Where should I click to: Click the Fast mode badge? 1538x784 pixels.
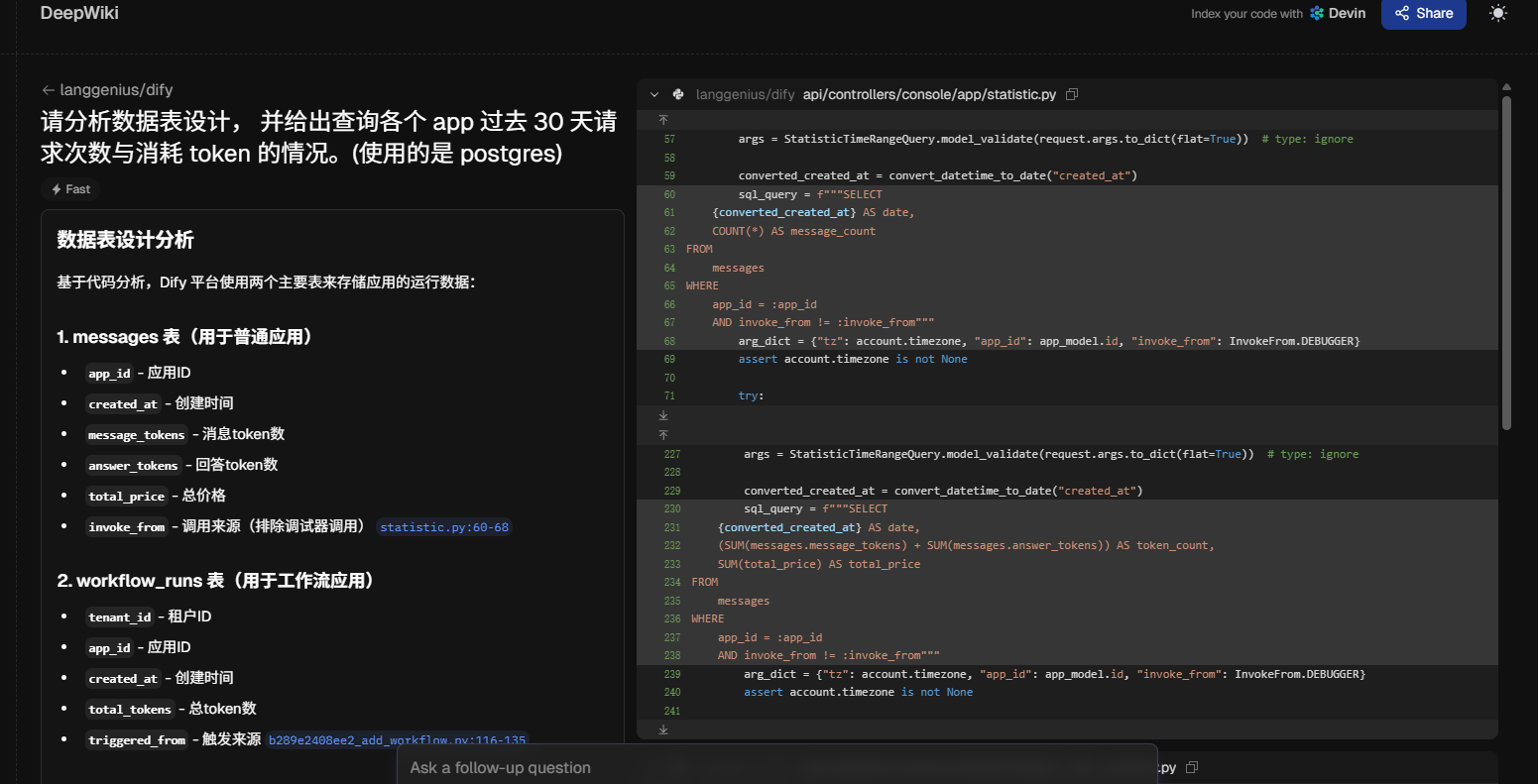pos(70,189)
